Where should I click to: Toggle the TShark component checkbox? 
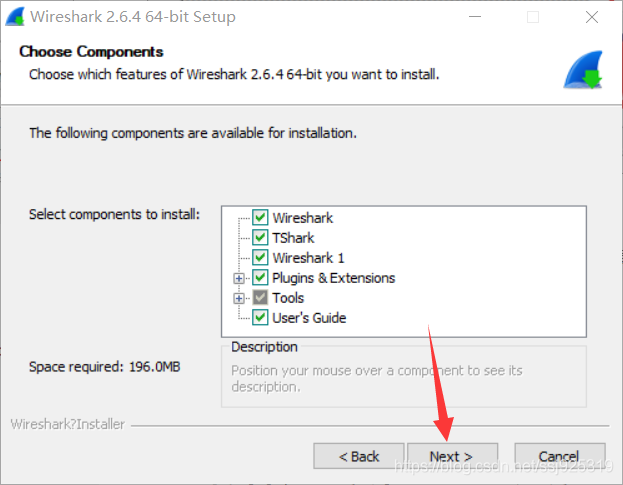coord(260,237)
